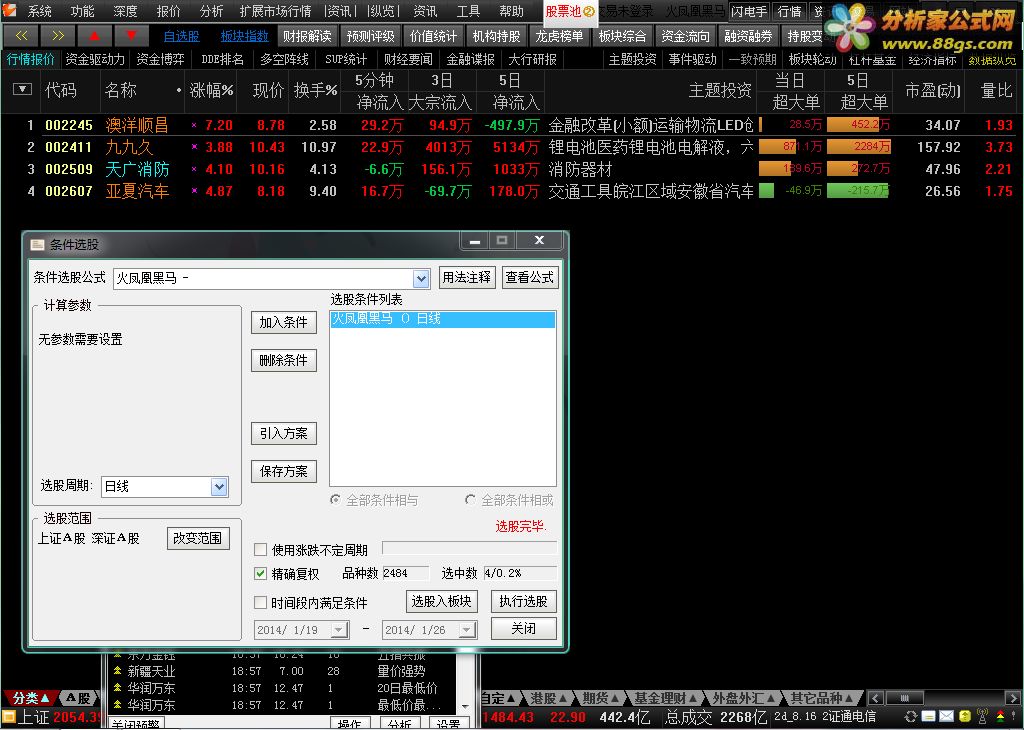This screenshot has height=730, width=1024.
Task: Click alert icon beside 新疆天业 row
Action: coord(118,671)
